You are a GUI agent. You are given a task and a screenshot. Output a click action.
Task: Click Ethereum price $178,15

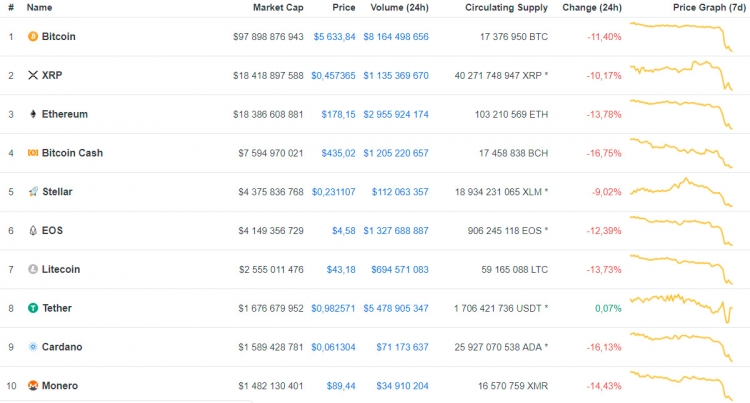point(338,114)
